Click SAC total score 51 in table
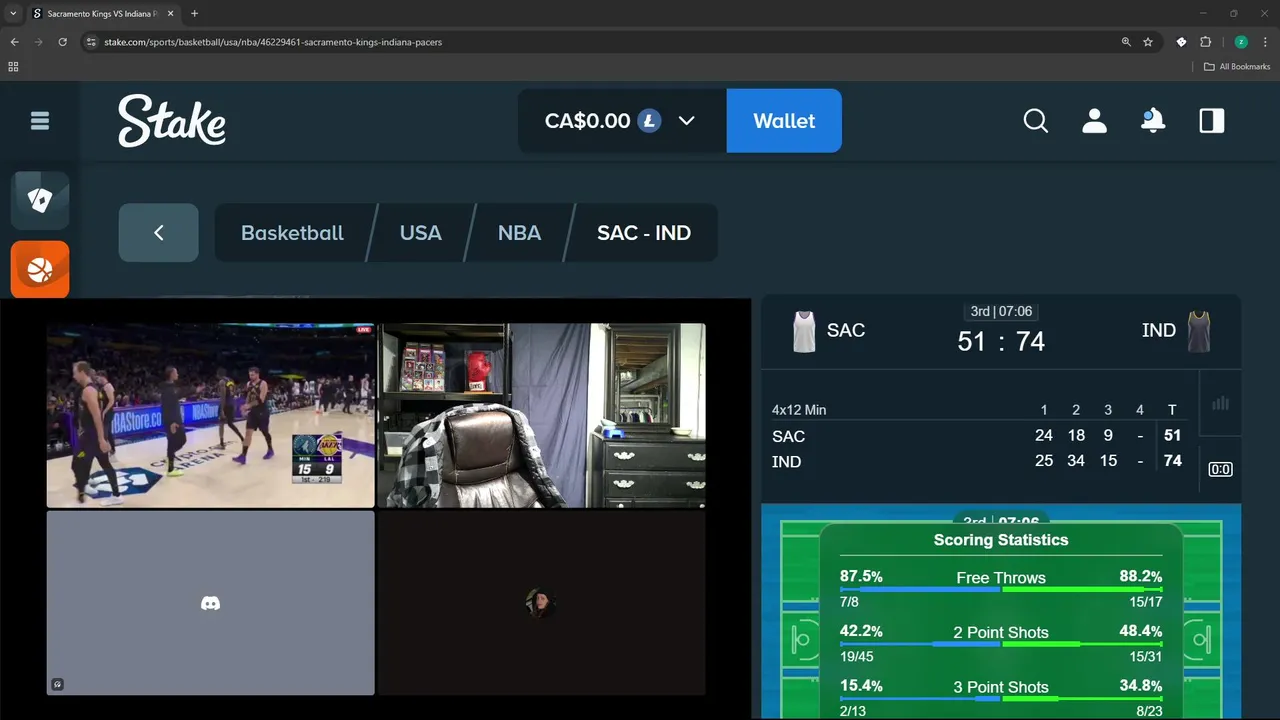The width and height of the screenshot is (1280, 720). pos(1172,436)
